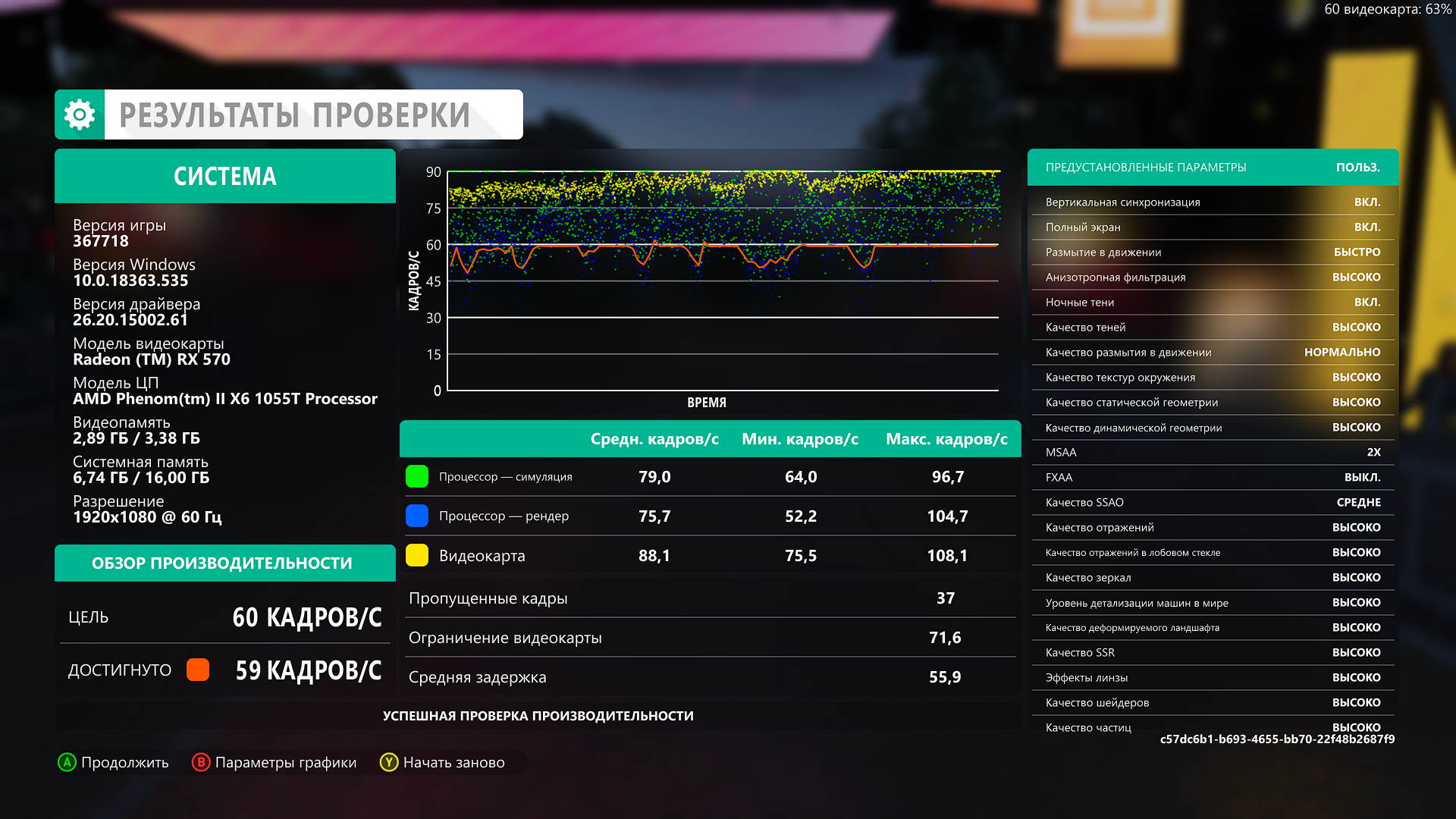
Task: Click the blue Процессор — рендер legend square
Action: [417, 516]
